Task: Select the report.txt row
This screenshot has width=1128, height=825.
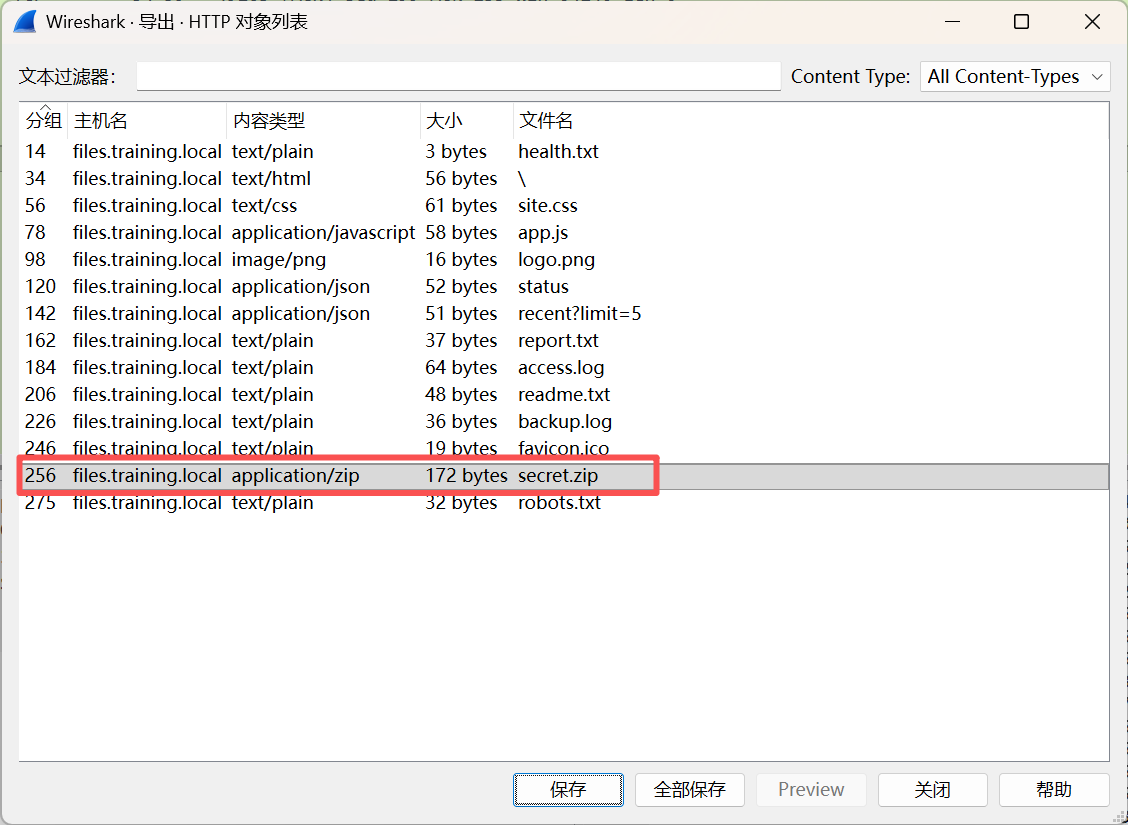Action: (x=564, y=340)
